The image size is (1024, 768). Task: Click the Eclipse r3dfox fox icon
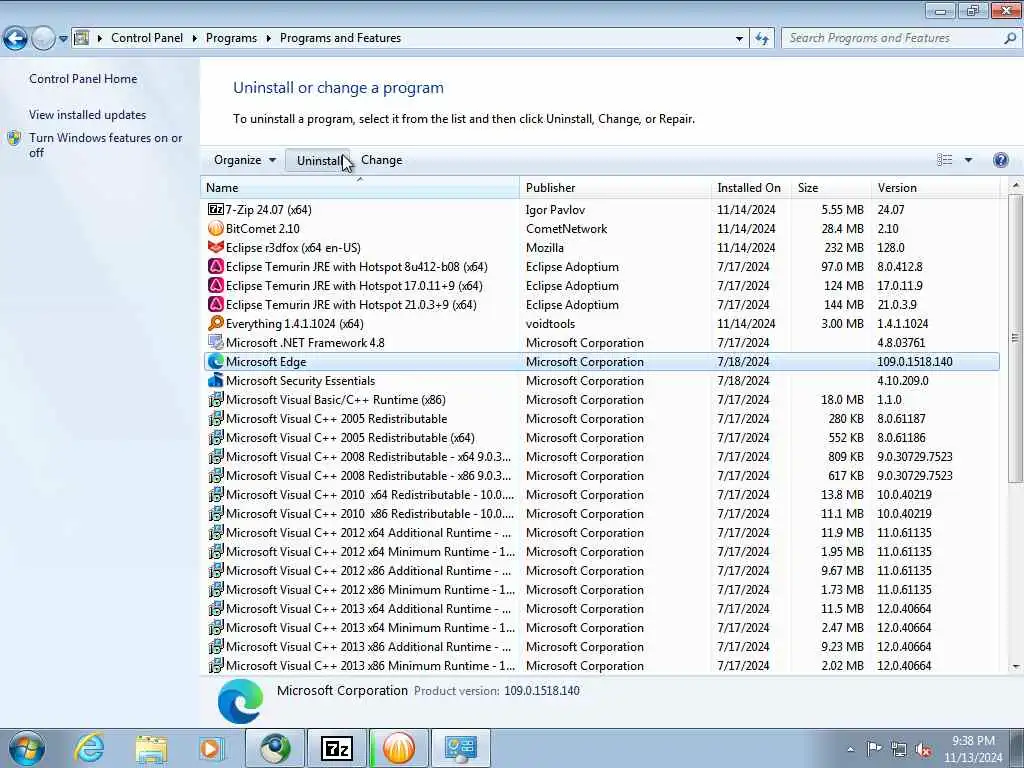(216, 248)
